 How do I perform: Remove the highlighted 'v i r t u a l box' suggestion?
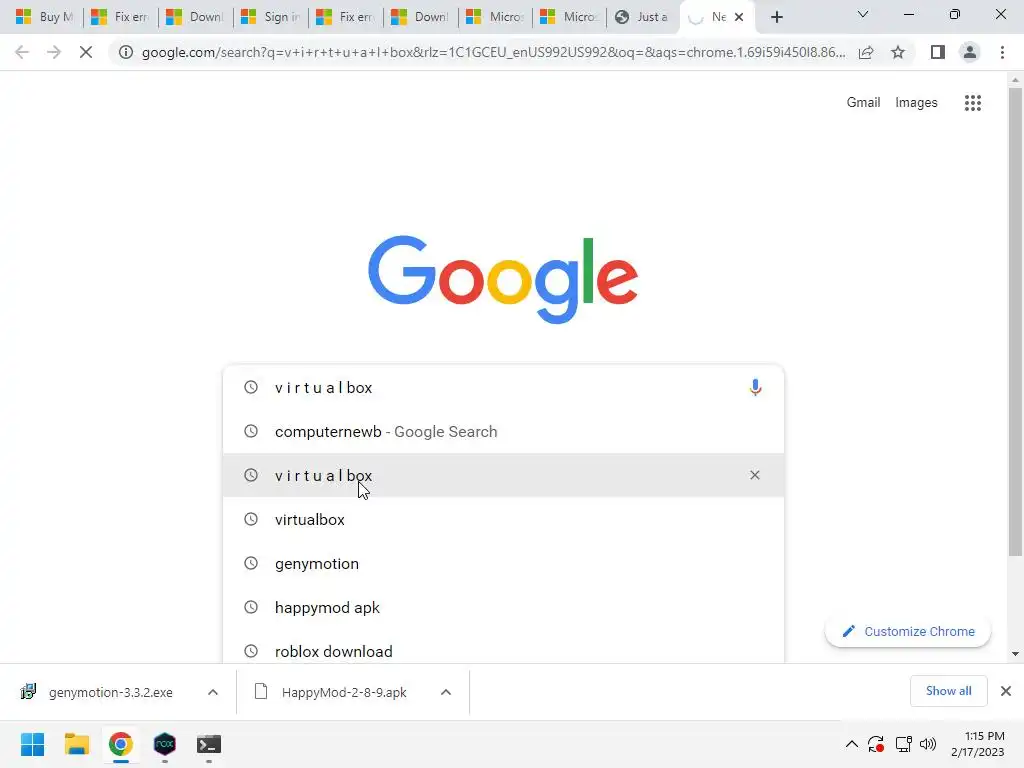point(755,475)
